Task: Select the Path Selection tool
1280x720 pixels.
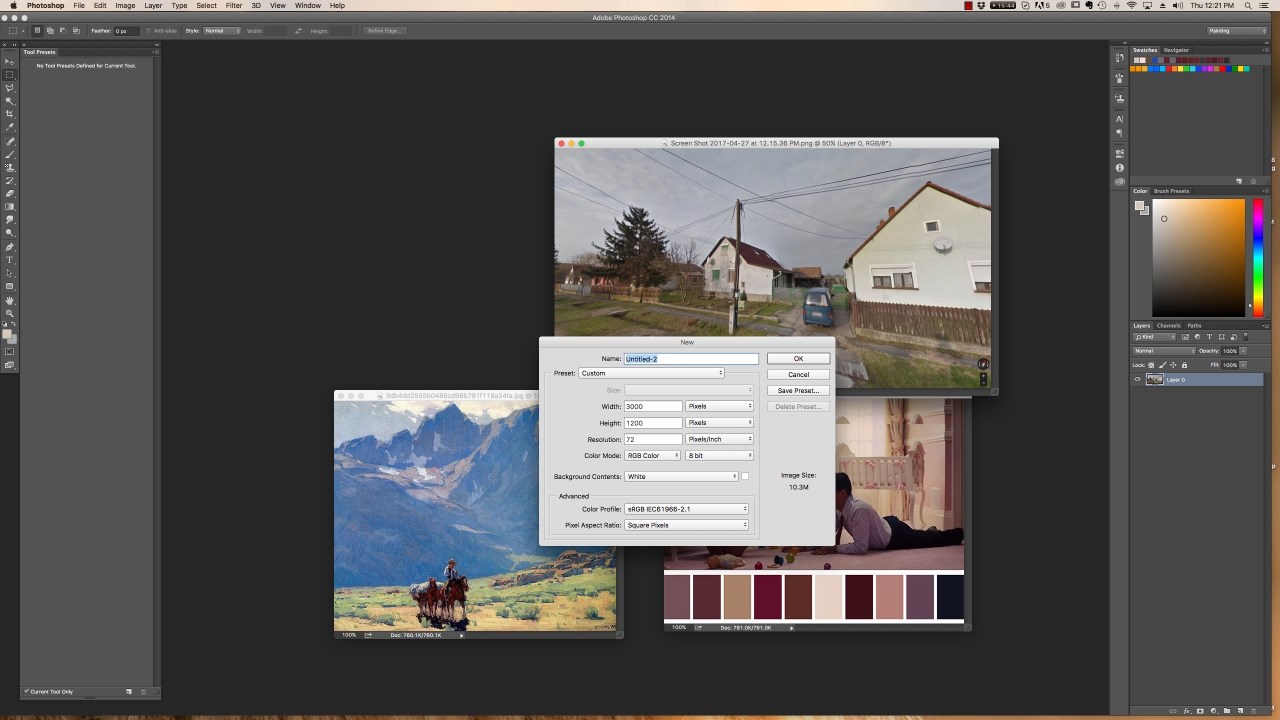Action: coord(10,273)
